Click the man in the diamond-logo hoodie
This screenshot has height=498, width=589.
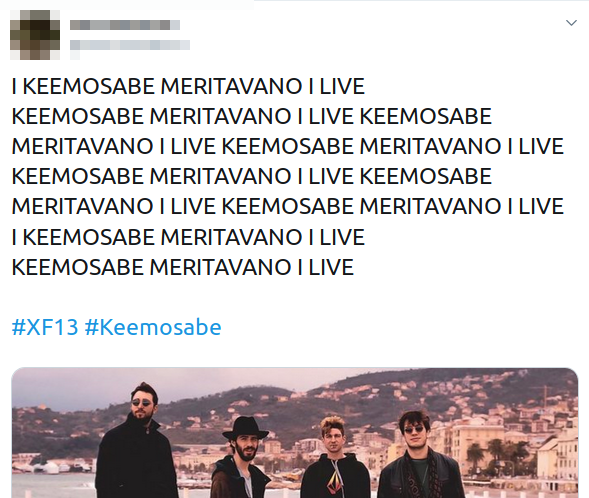tap(335, 458)
